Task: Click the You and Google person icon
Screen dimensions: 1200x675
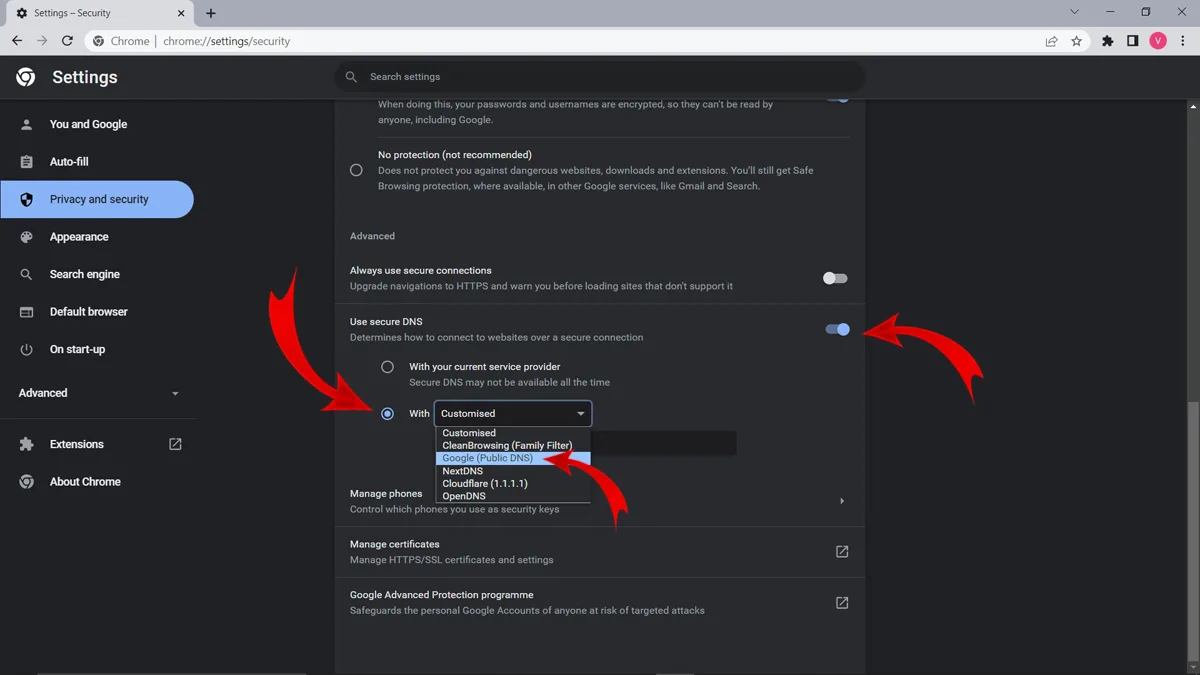Action: (x=27, y=124)
